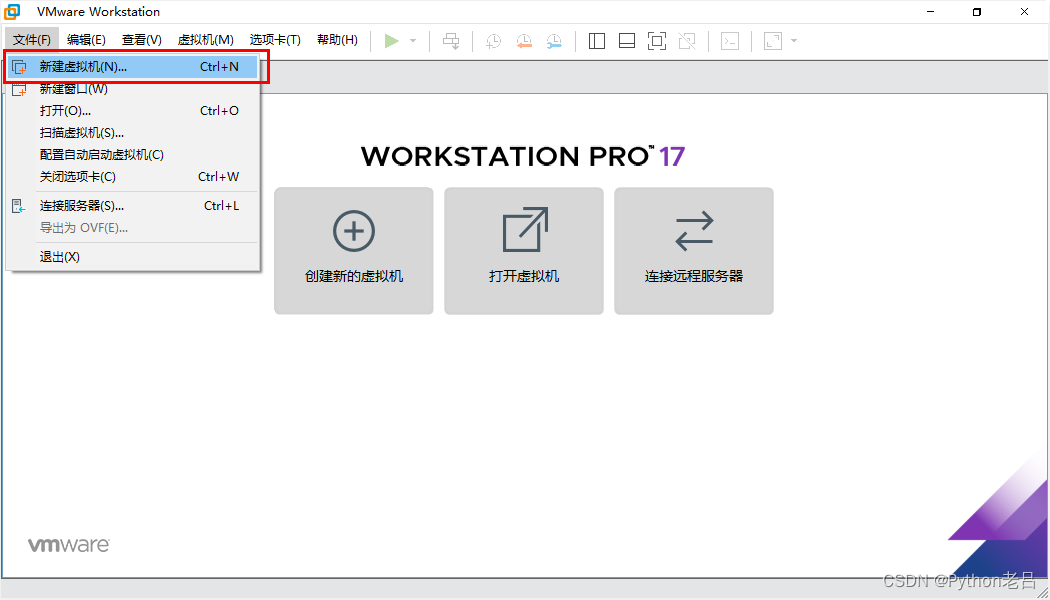Screen dimensions: 1050x600
Task: Open the 文件(F) menu
Action: point(32,40)
